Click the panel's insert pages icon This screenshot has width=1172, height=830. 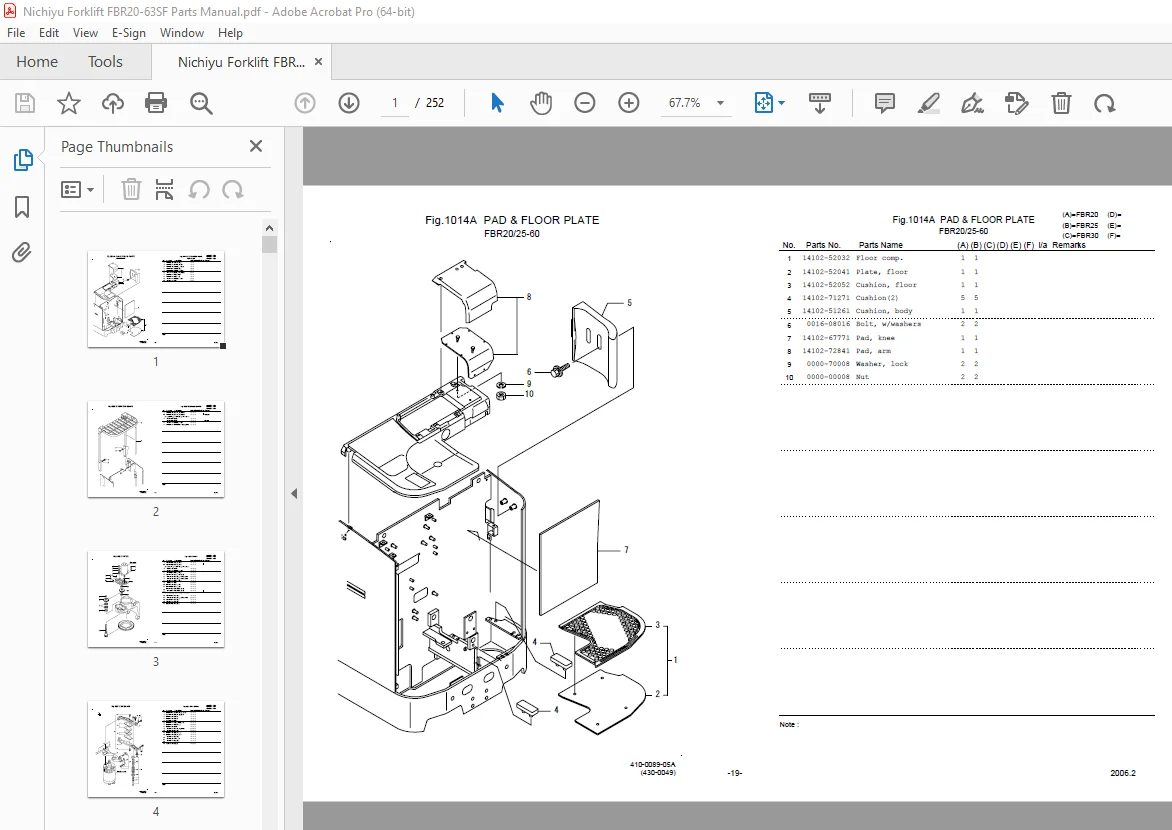(164, 190)
